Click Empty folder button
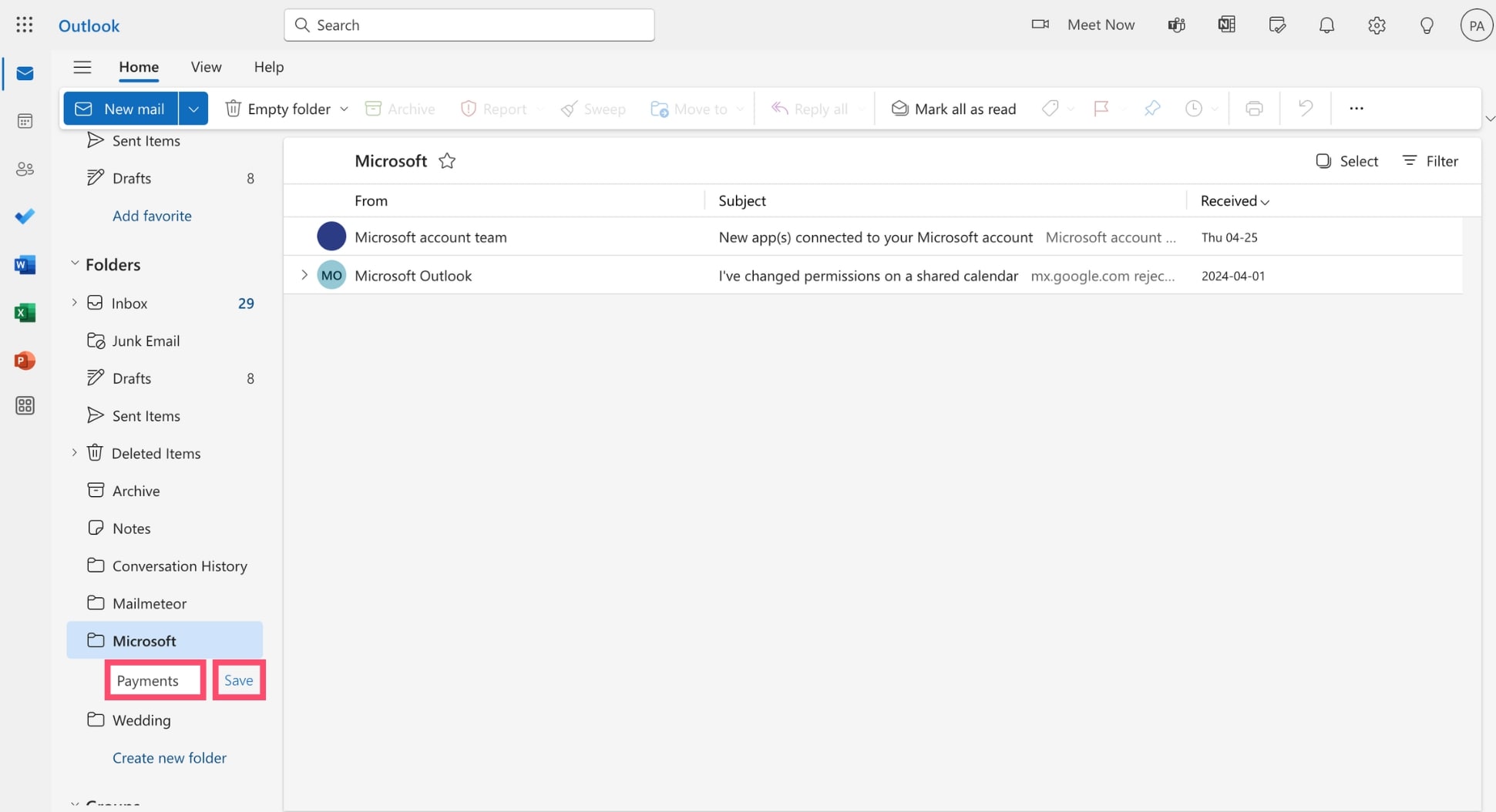Viewport: 1496px width, 812px height. pyautogui.click(x=278, y=109)
